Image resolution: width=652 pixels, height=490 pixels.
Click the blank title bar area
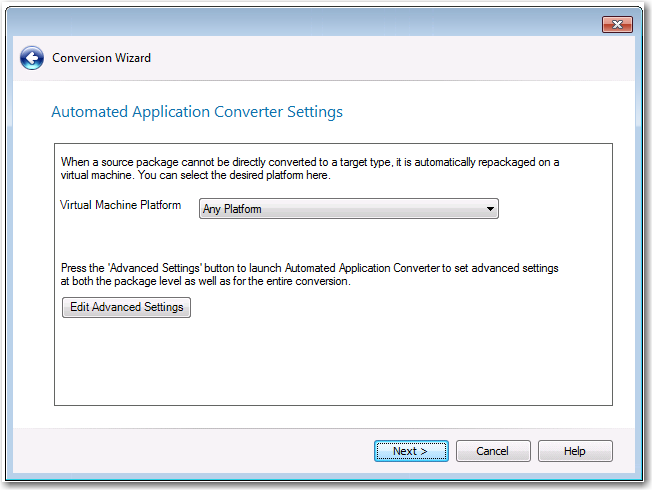[x=300, y=24]
